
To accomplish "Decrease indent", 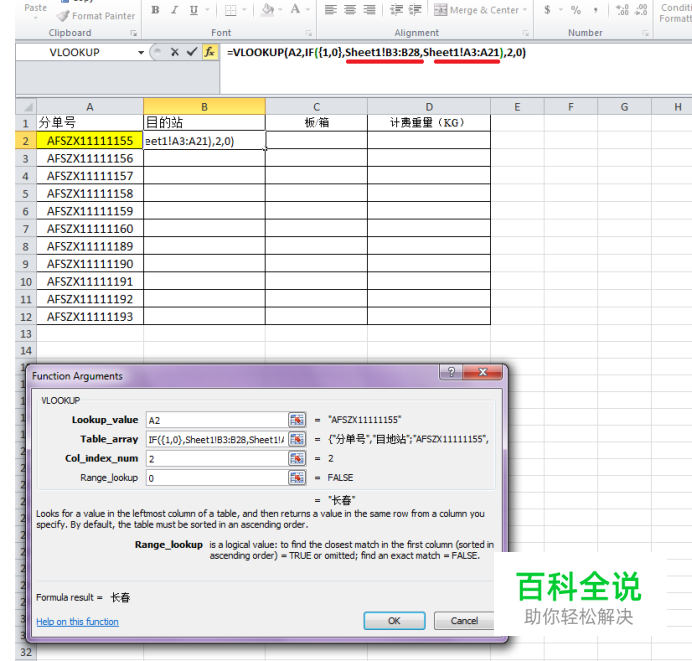I will [x=396, y=10].
